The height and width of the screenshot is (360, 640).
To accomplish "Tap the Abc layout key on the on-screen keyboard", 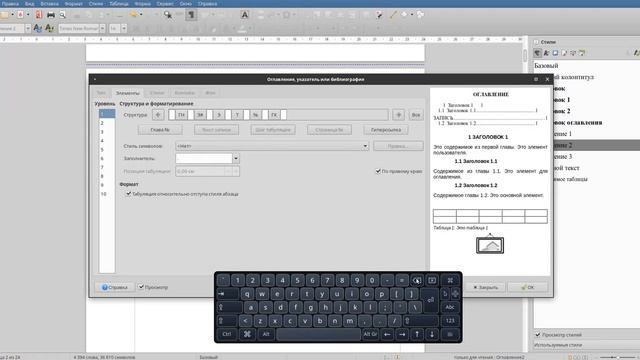I will pyautogui.click(x=450, y=307).
